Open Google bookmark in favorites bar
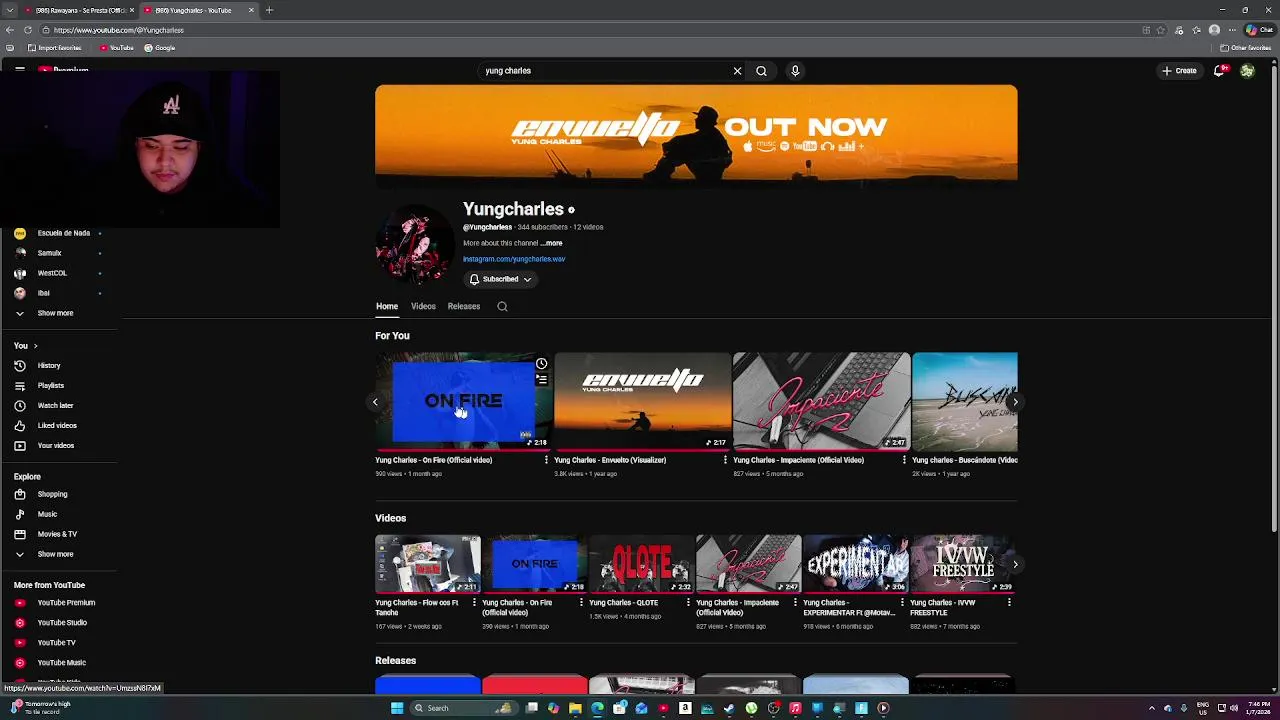 click(160, 48)
